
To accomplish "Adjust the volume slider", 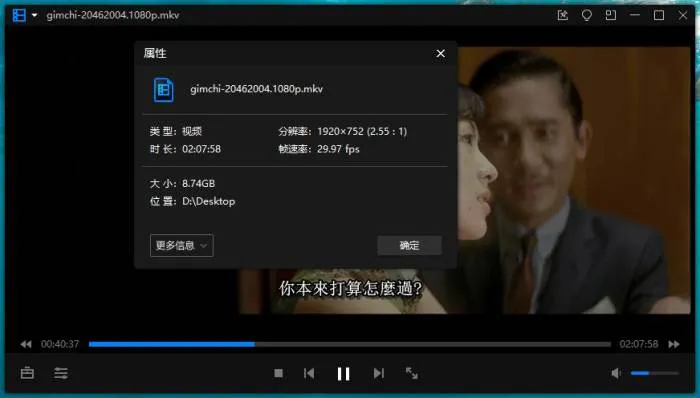I will pos(654,373).
